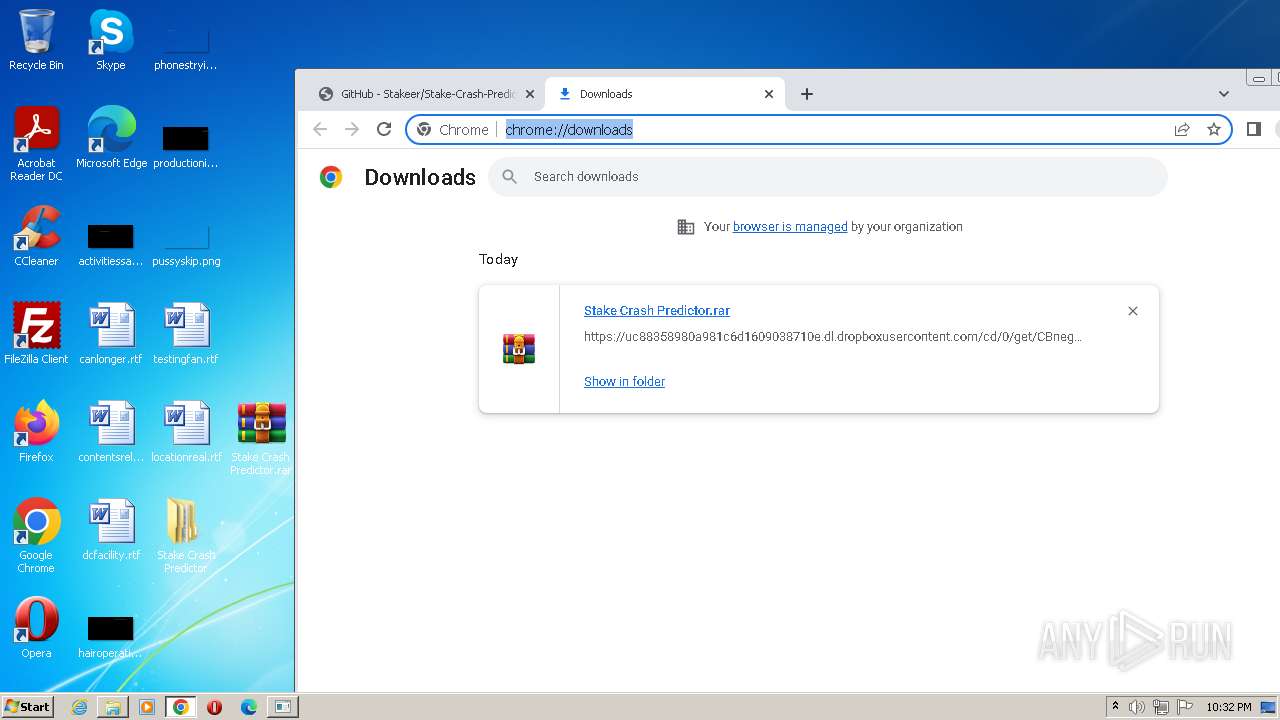Select the testingfan.rtf file

coord(185,334)
